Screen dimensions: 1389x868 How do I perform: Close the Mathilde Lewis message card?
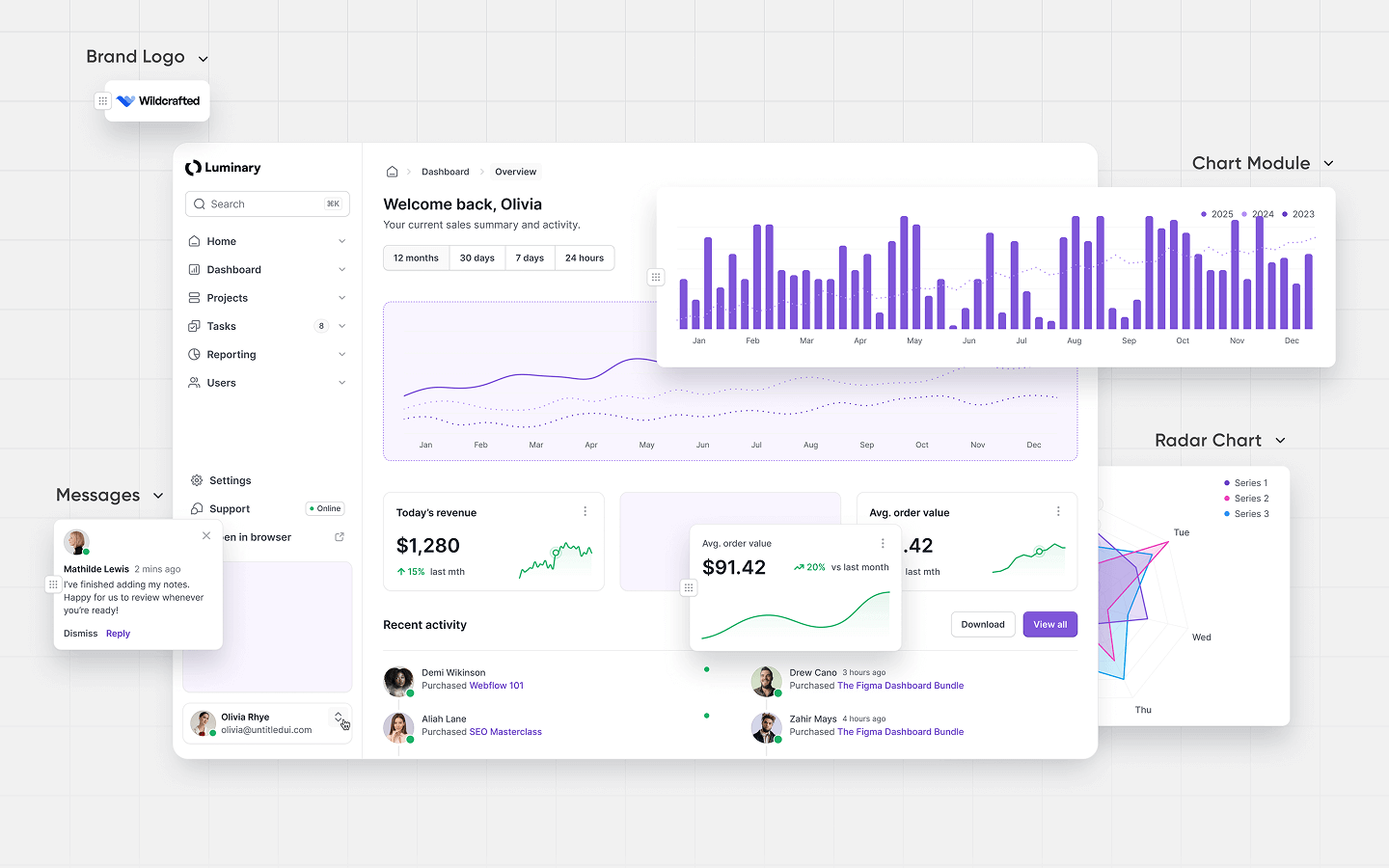pyautogui.click(x=206, y=536)
